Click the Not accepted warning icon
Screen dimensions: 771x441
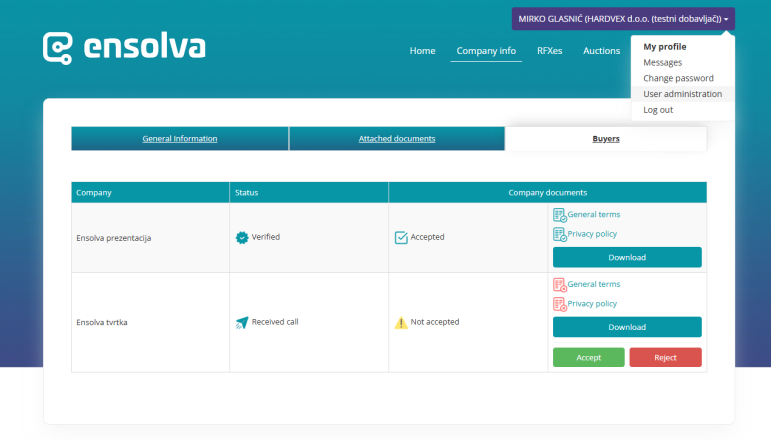click(401, 322)
